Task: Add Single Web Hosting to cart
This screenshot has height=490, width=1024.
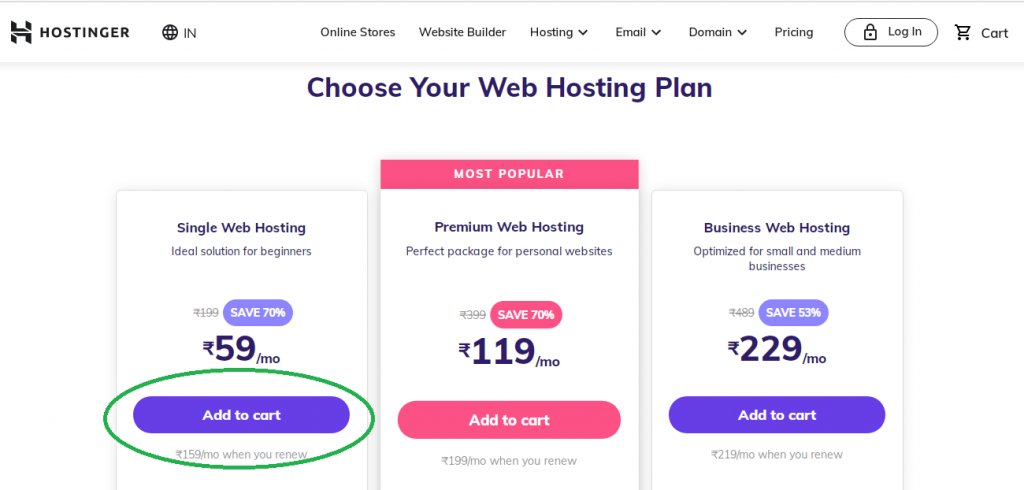Action: (x=241, y=415)
